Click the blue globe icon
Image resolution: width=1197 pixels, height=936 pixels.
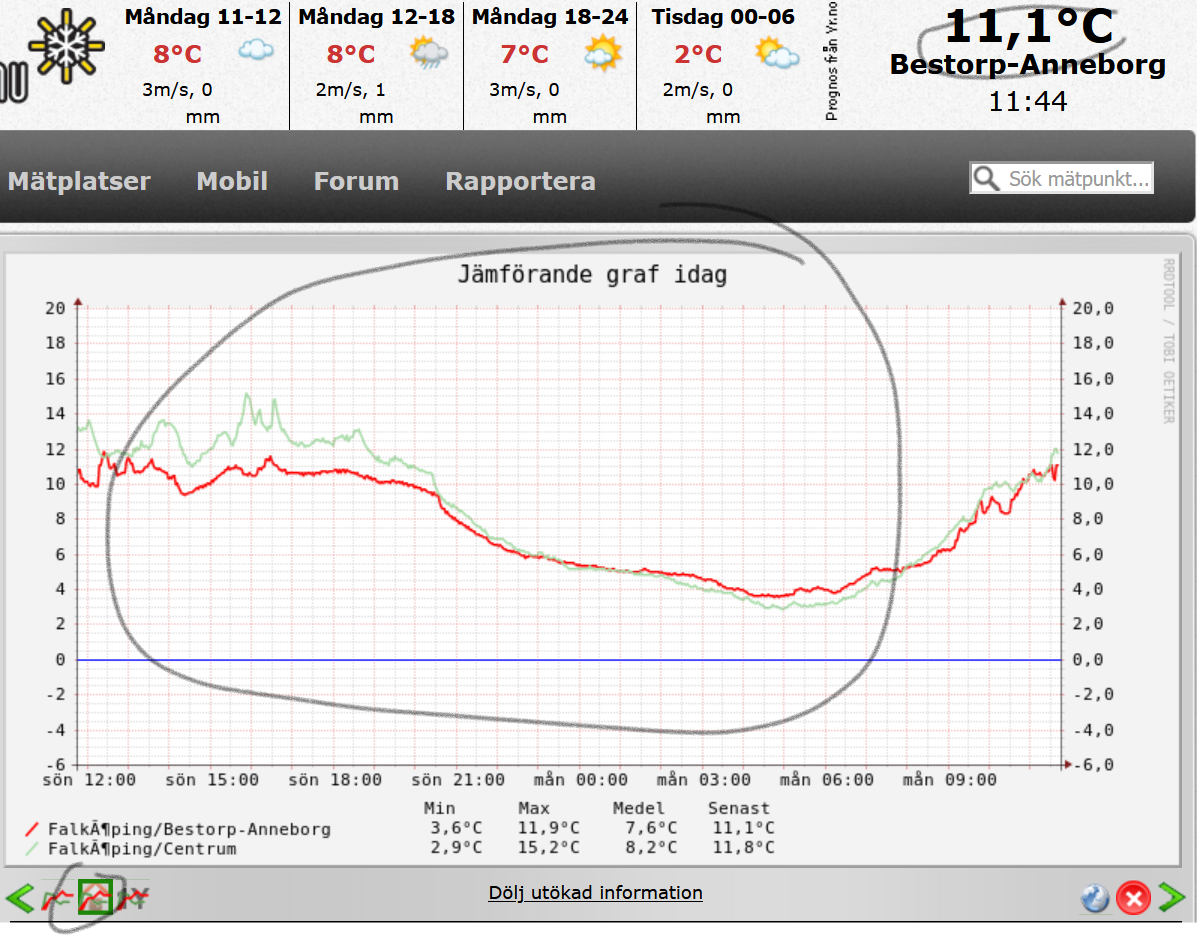click(1095, 899)
